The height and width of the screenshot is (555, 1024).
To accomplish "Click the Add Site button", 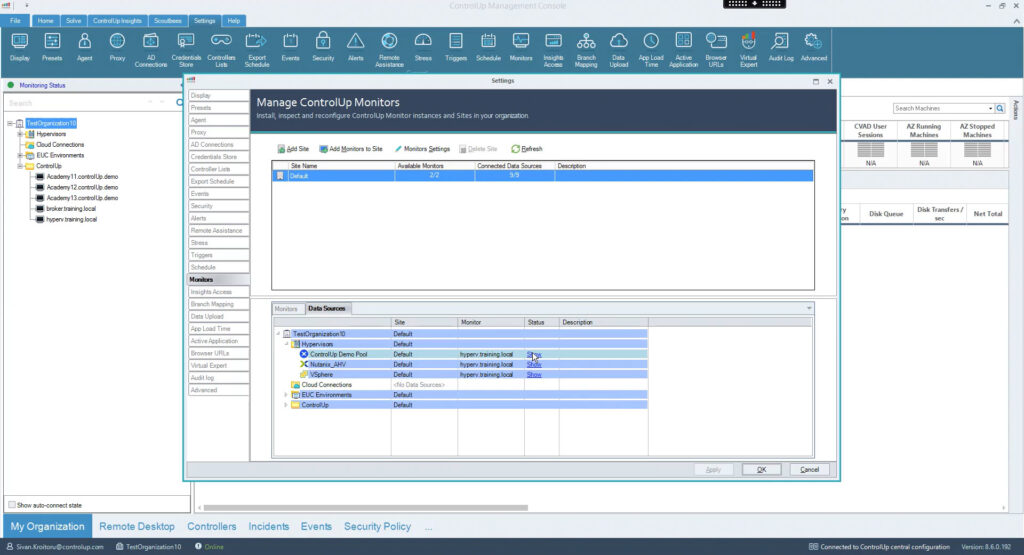I will pyautogui.click(x=292, y=149).
